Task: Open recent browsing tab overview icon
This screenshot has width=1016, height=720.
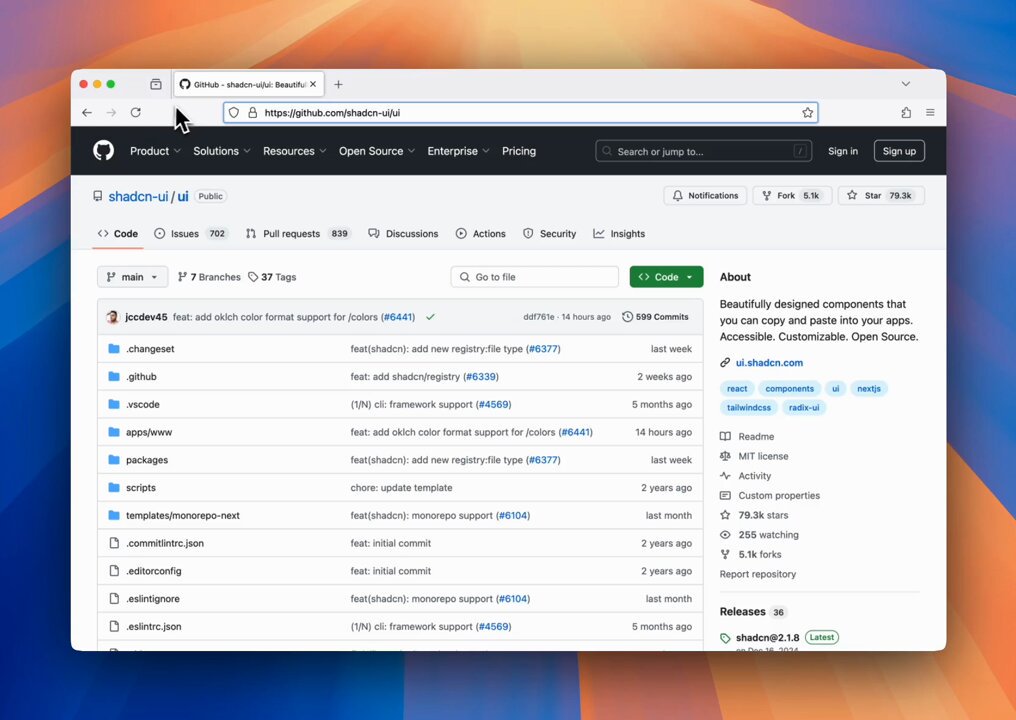Action: coord(156,84)
